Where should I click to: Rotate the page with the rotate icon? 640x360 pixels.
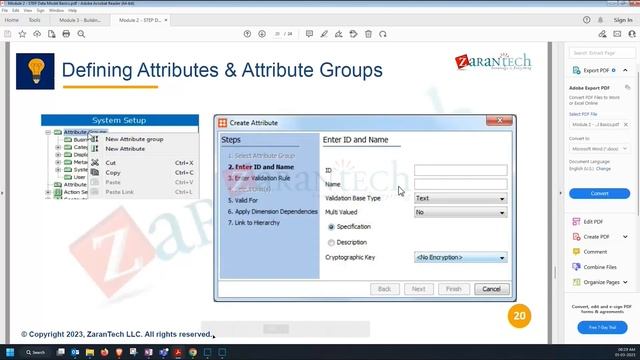(383, 34)
